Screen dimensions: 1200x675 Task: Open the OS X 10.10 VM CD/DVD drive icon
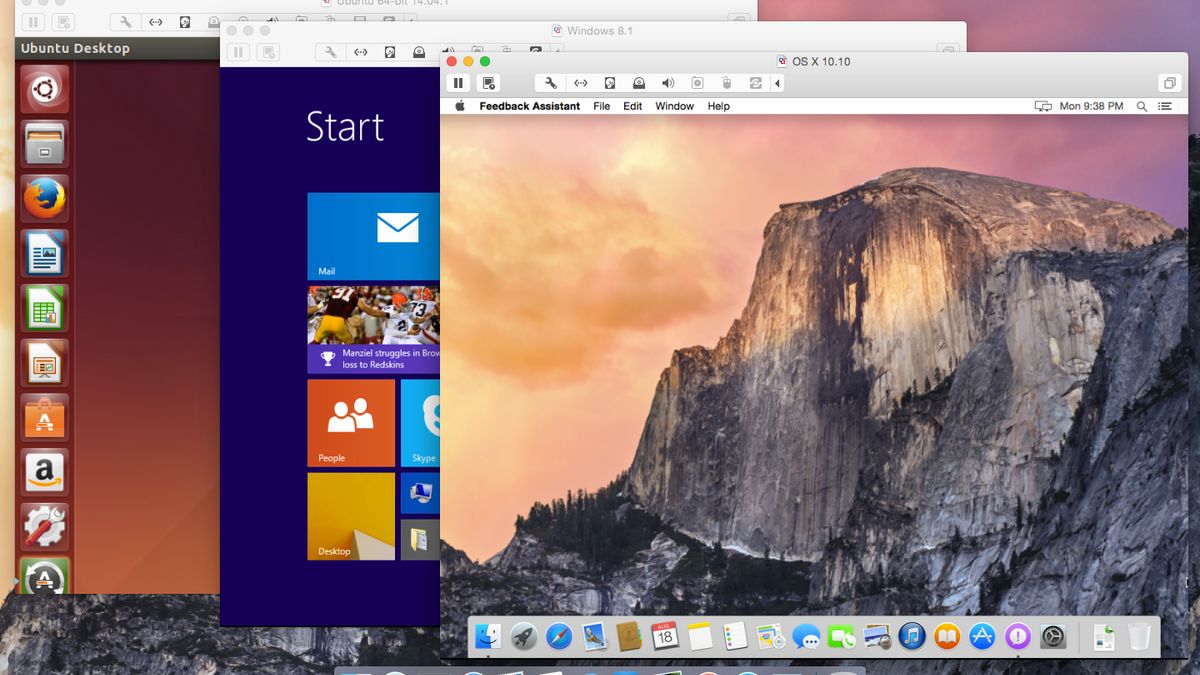638,83
